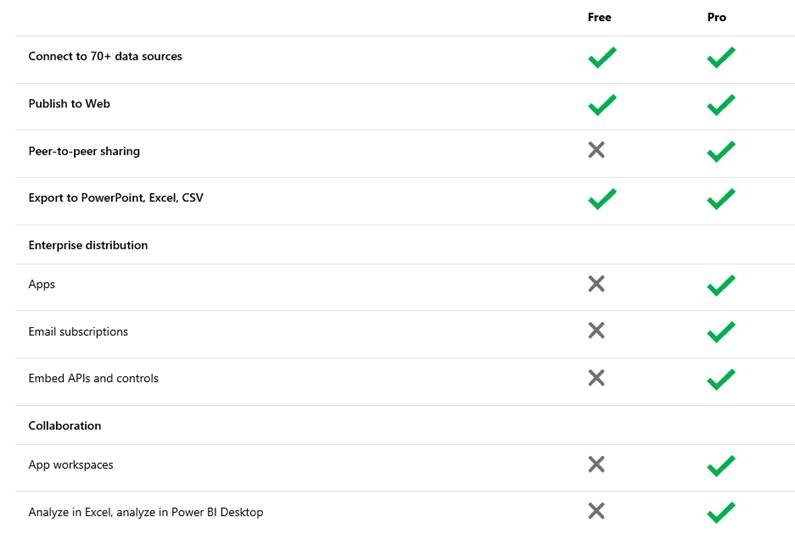Click the Pro checkmark for Analyze in Excel
The height and width of the screenshot is (539, 795).
pos(720,513)
